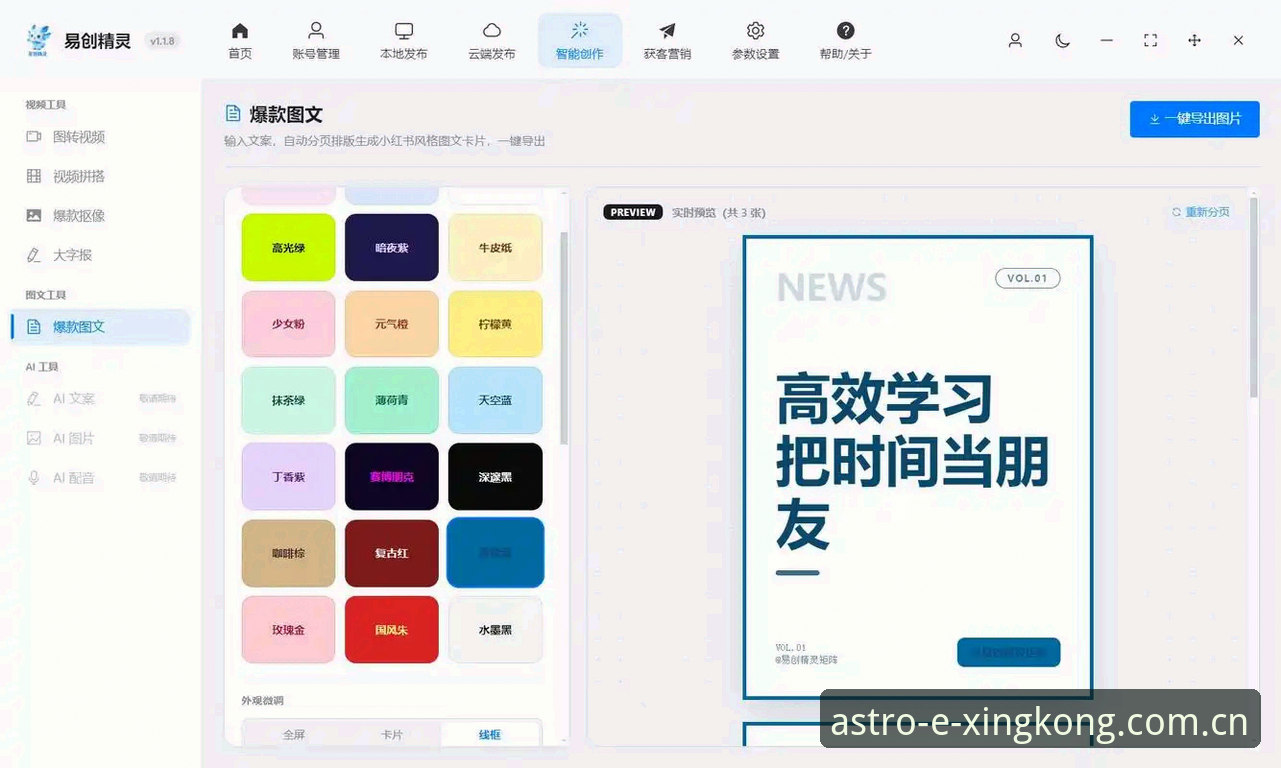The height and width of the screenshot is (768, 1281).
Task: Switch appearance to 全屏 mode
Action: coord(293,734)
